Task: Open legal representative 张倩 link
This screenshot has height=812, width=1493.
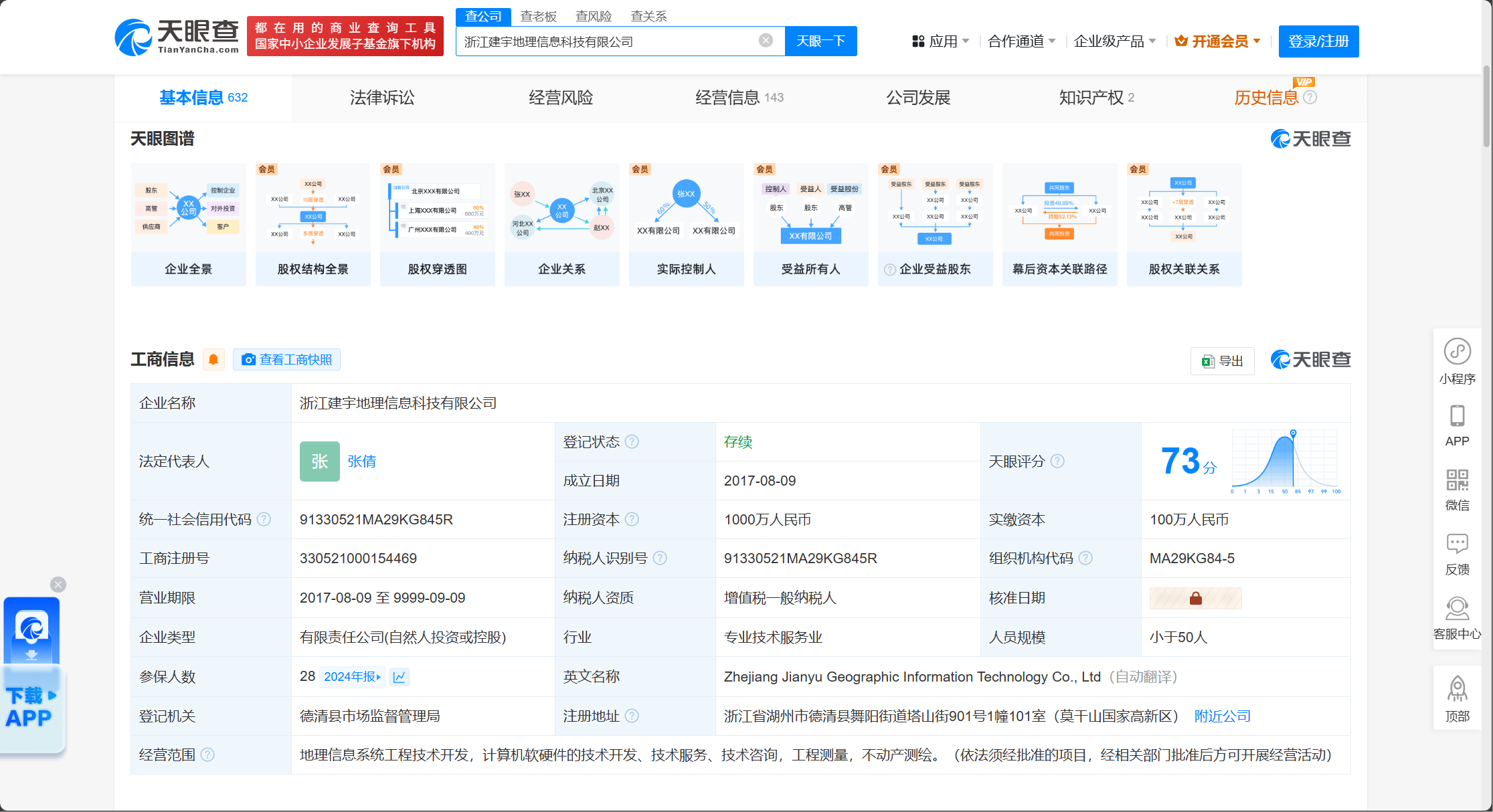Action: pyautogui.click(x=362, y=462)
